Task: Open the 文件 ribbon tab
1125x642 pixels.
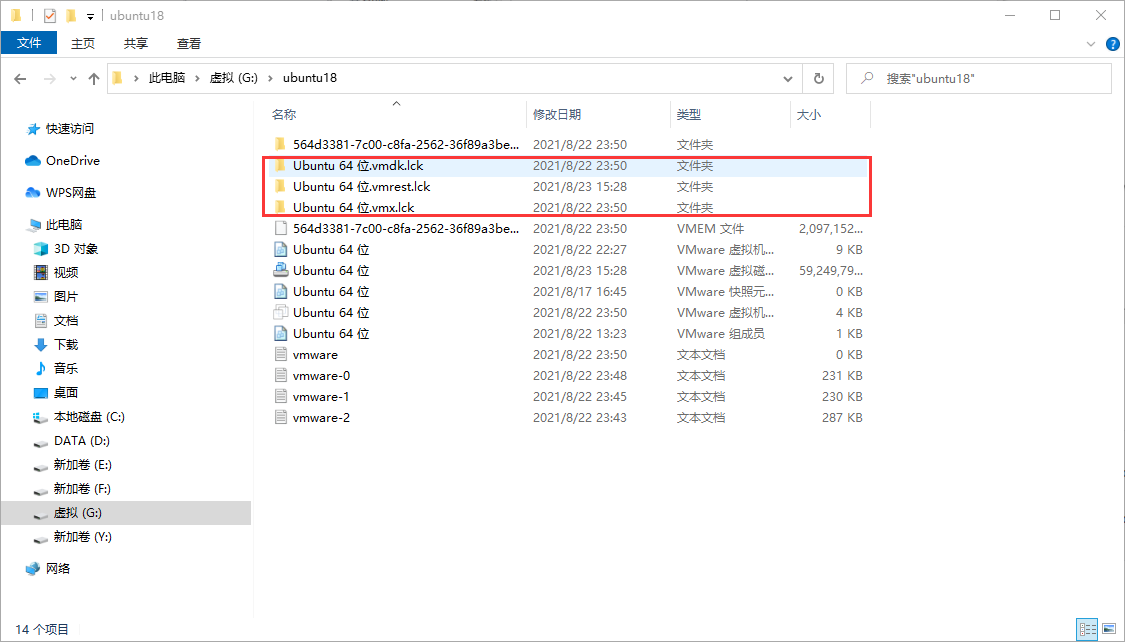Action: [x=29, y=43]
